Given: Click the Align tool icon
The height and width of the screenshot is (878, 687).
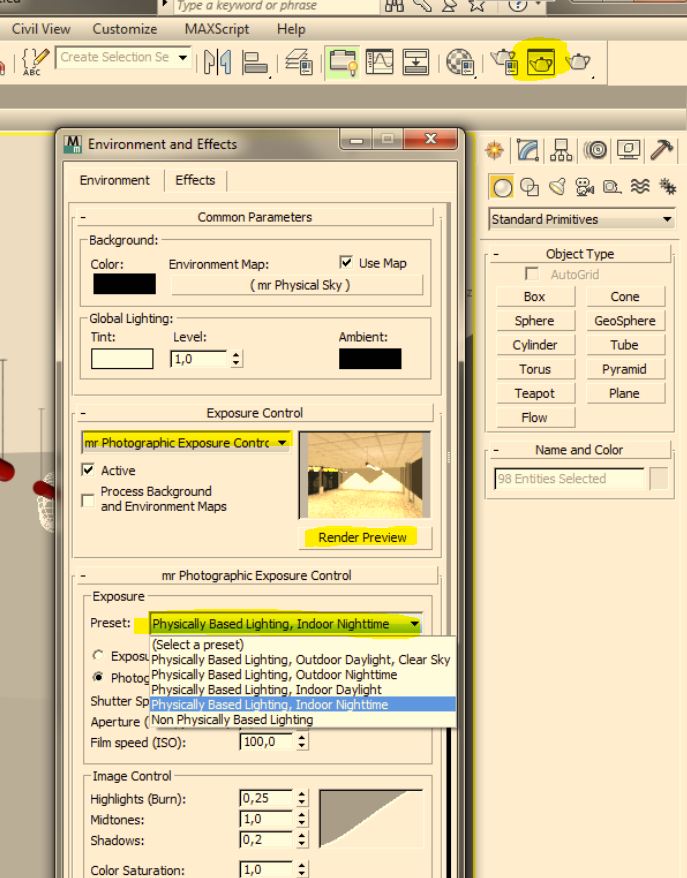Looking at the screenshot, I should [x=255, y=62].
